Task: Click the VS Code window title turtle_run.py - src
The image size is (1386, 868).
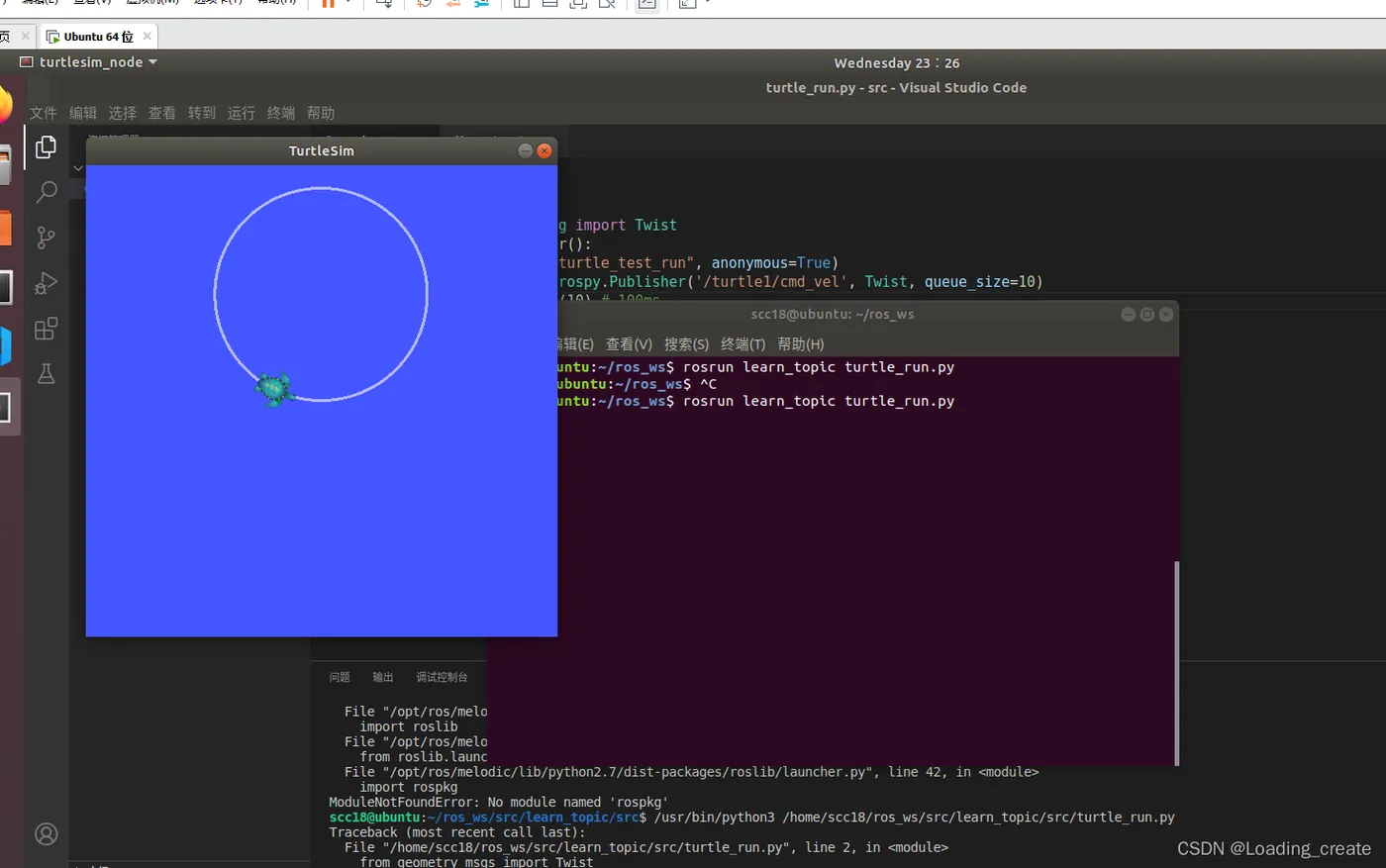Action: point(896,87)
